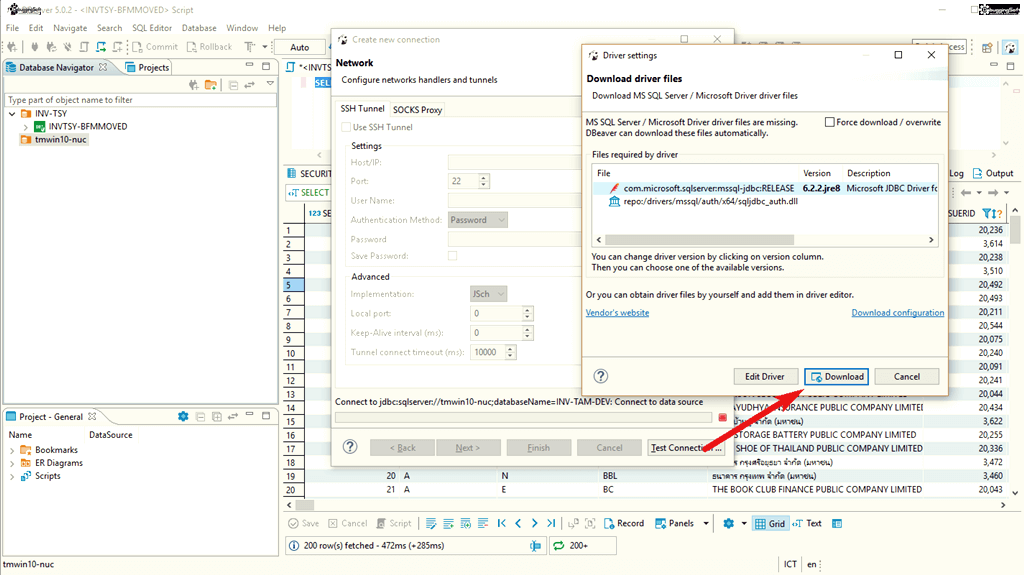The width and height of the screenshot is (1024, 575).
Task: Open the Navigate menu
Action: coord(70,28)
